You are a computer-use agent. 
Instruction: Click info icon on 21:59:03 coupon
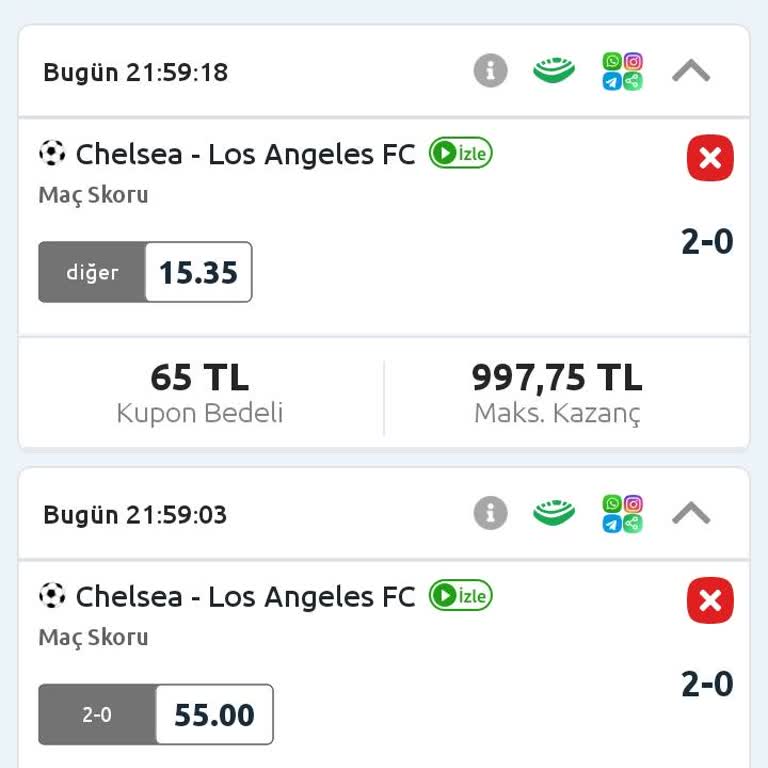pos(490,514)
